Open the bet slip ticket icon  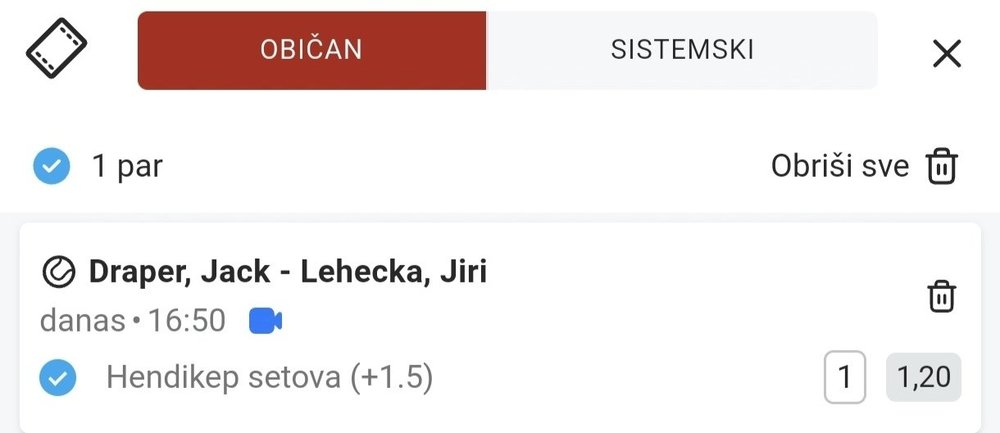click(x=56, y=48)
